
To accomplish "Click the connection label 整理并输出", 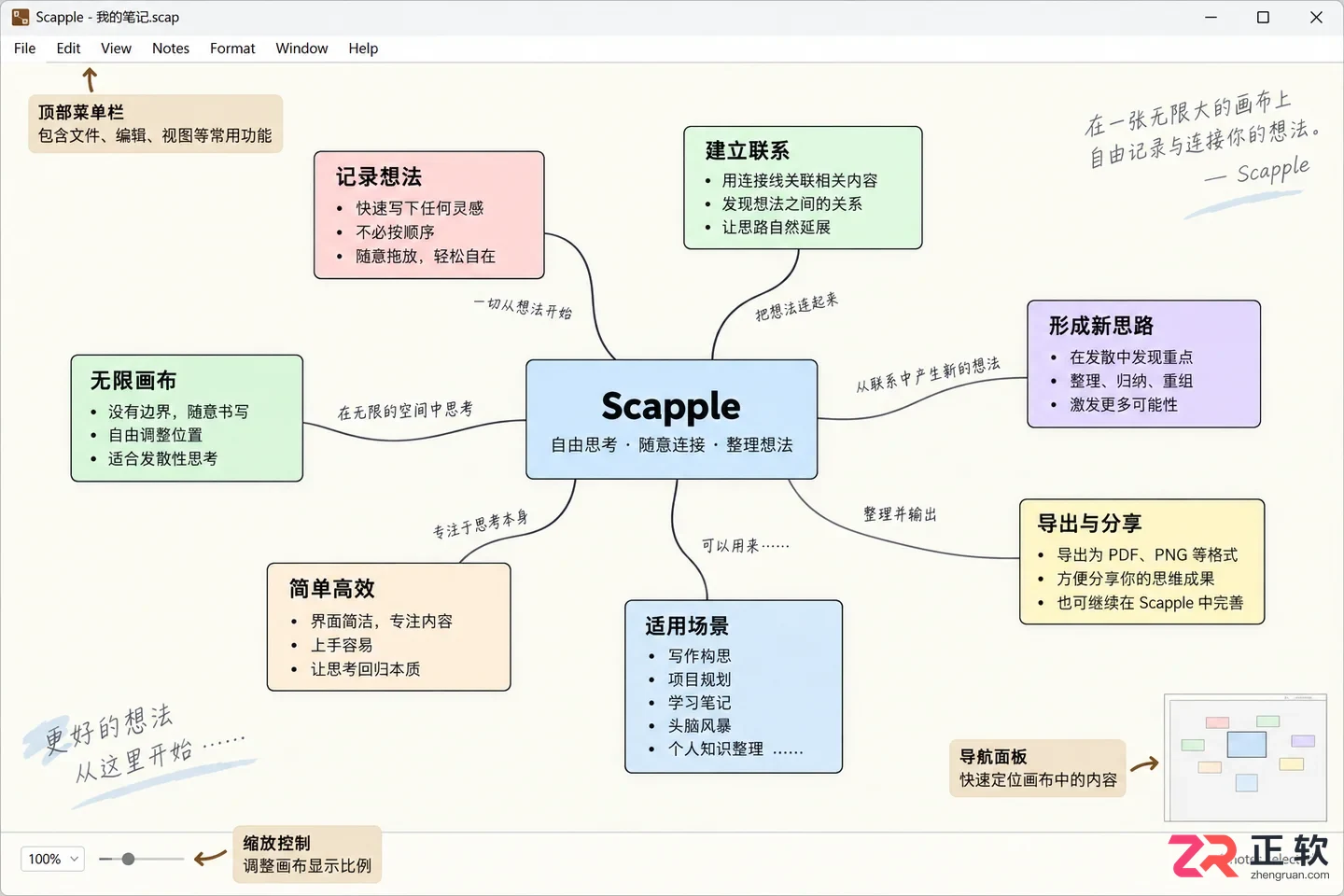I will [x=900, y=514].
